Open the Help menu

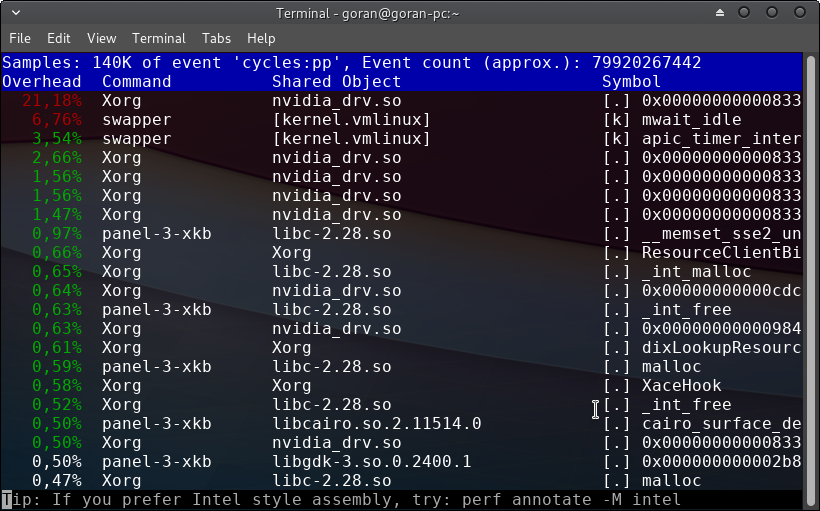pyautogui.click(x=261, y=38)
